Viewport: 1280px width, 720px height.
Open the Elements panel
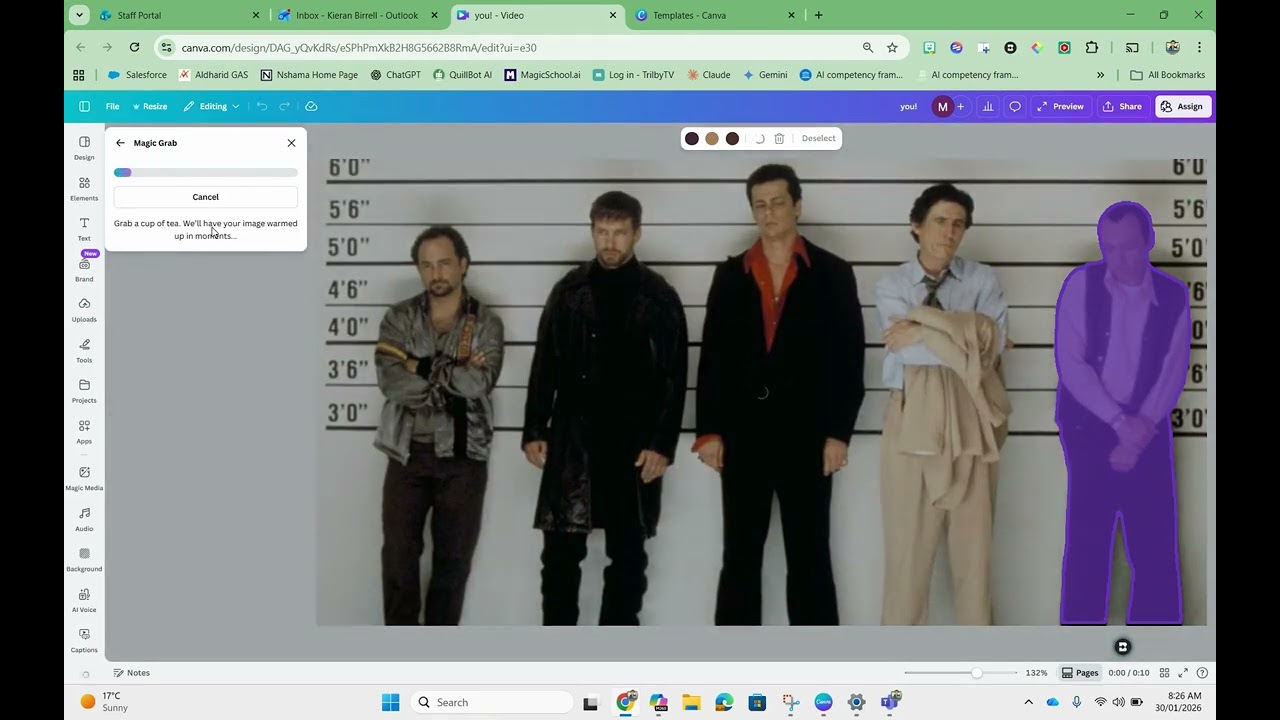[x=84, y=188]
